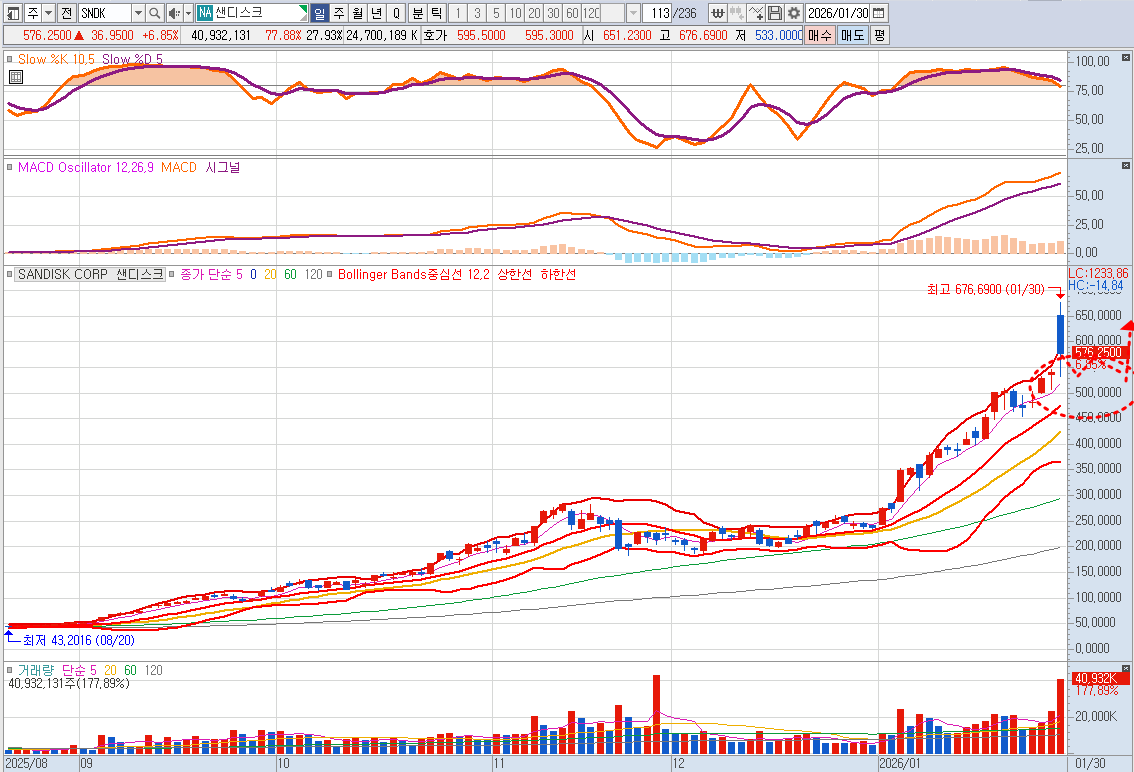This screenshot has width=1134, height=772.
Task: Open the data grid icon in Stochastic panel
Action: 15,77
